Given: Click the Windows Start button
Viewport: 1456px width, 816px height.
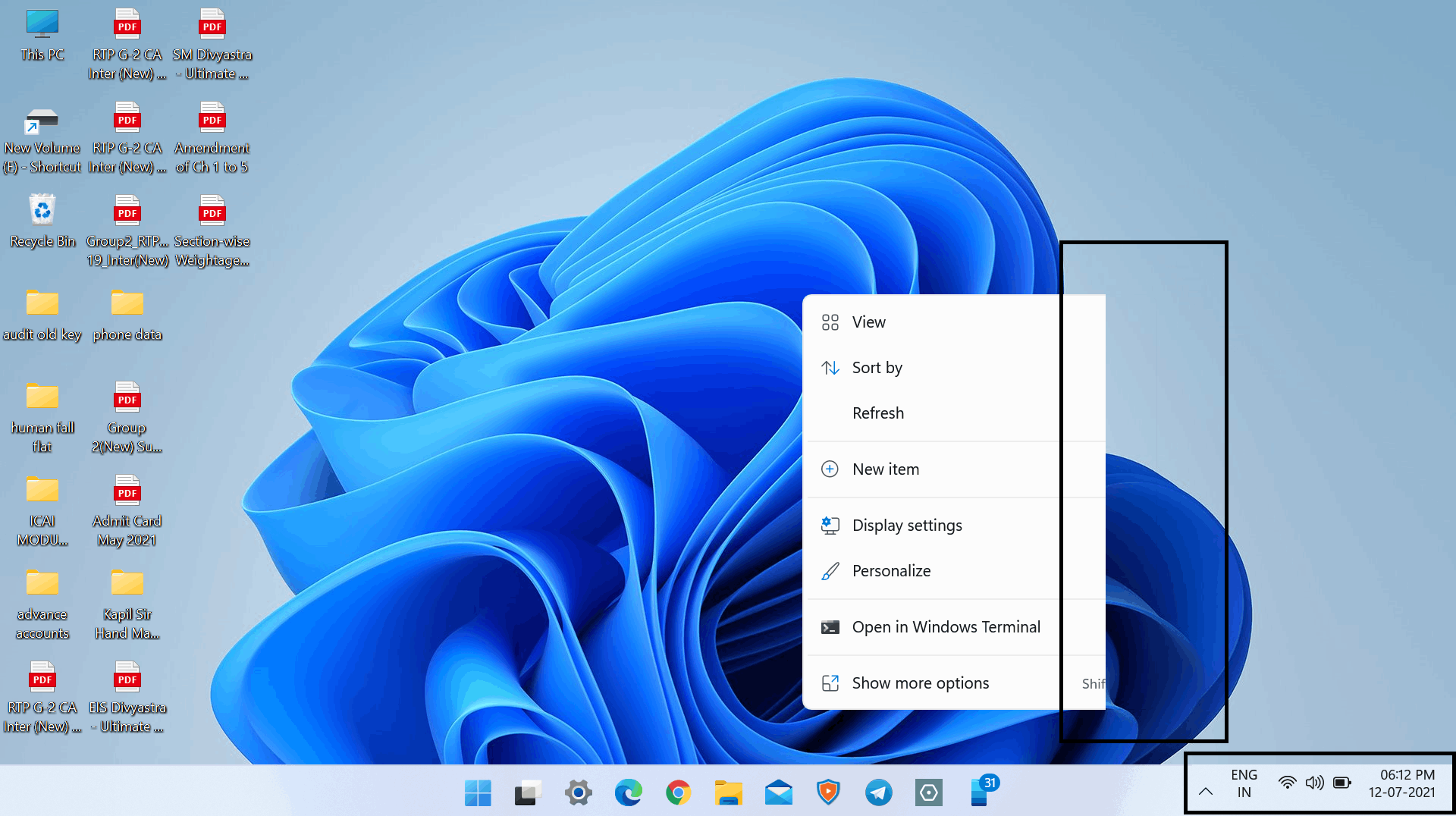Looking at the screenshot, I should point(477,792).
